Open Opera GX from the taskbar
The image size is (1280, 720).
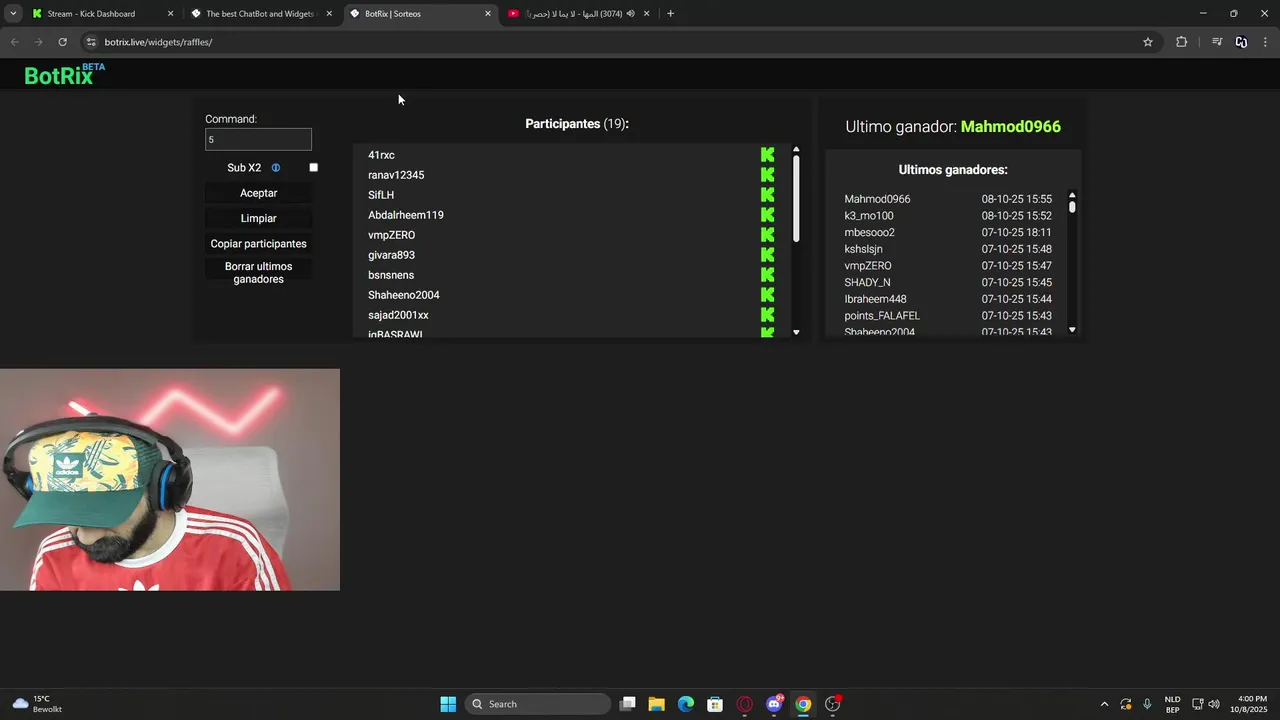(x=744, y=704)
